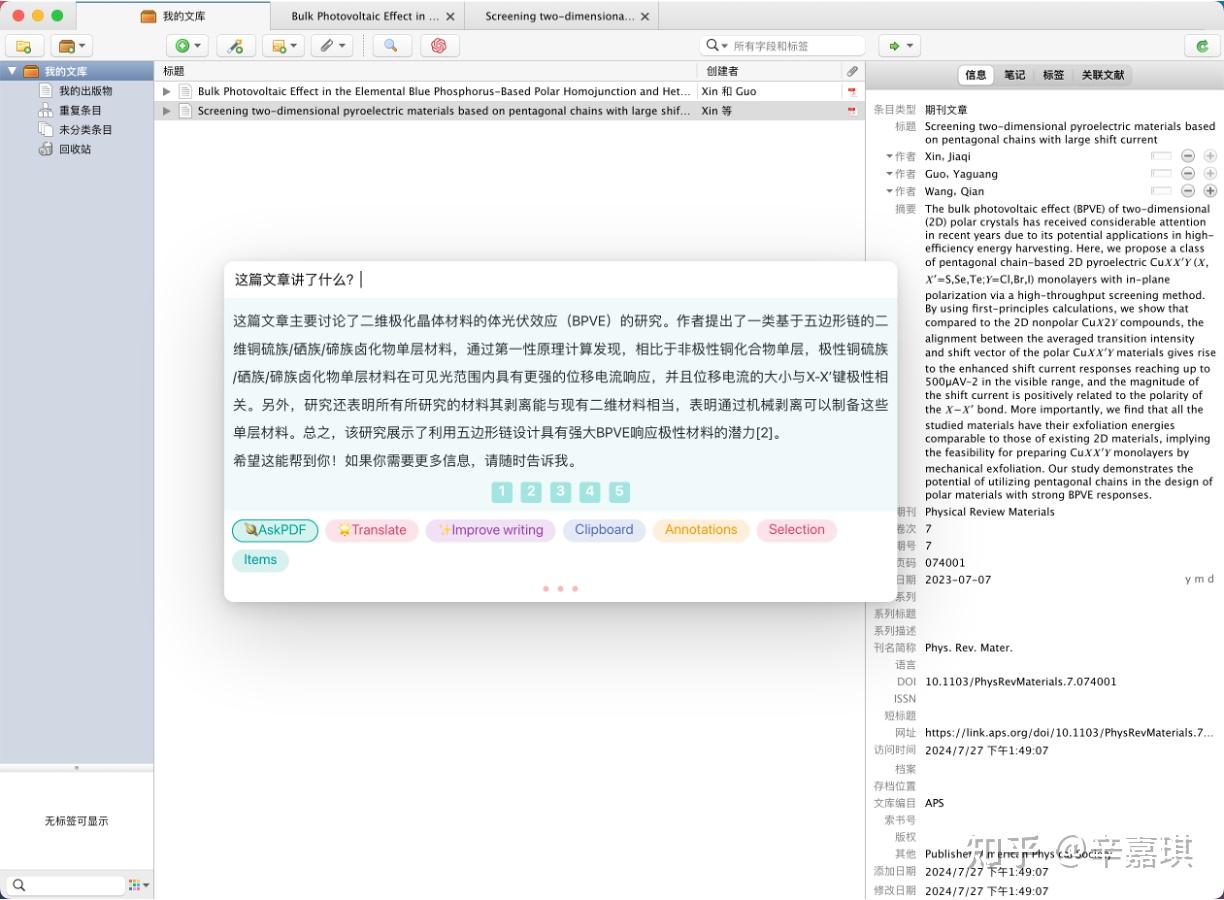Image resolution: width=1224 pixels, height=900 pixels.
Task: Click the tag filter search box
Action: click(65, 885)
